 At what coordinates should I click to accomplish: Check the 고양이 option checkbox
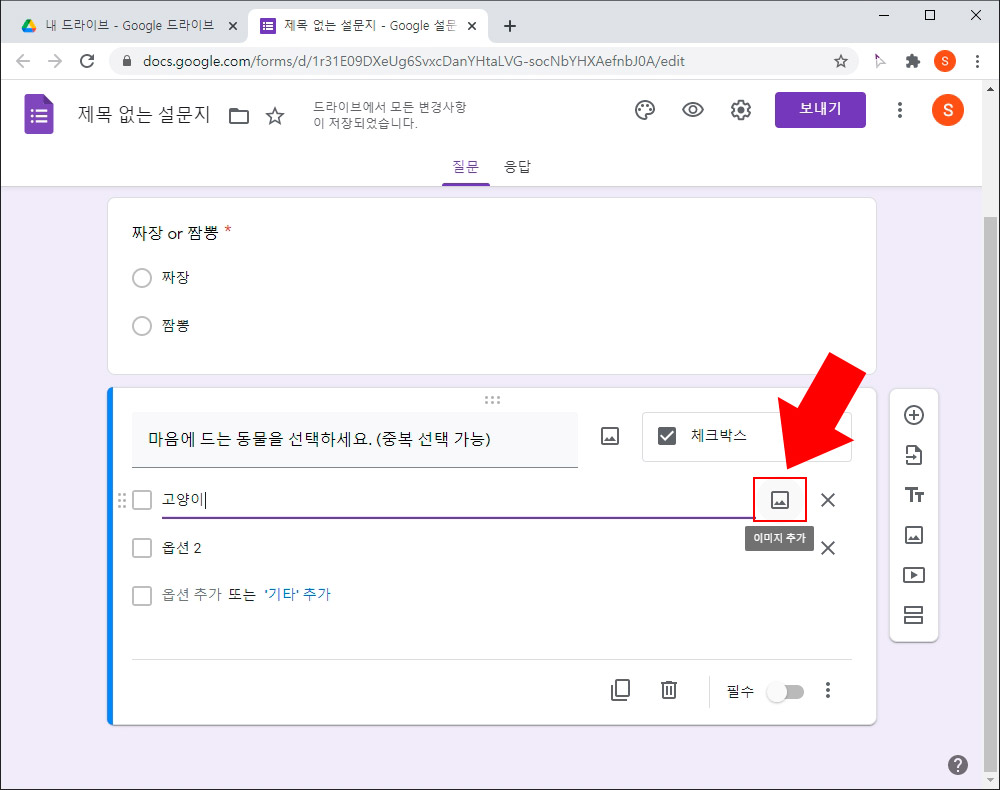141,499
